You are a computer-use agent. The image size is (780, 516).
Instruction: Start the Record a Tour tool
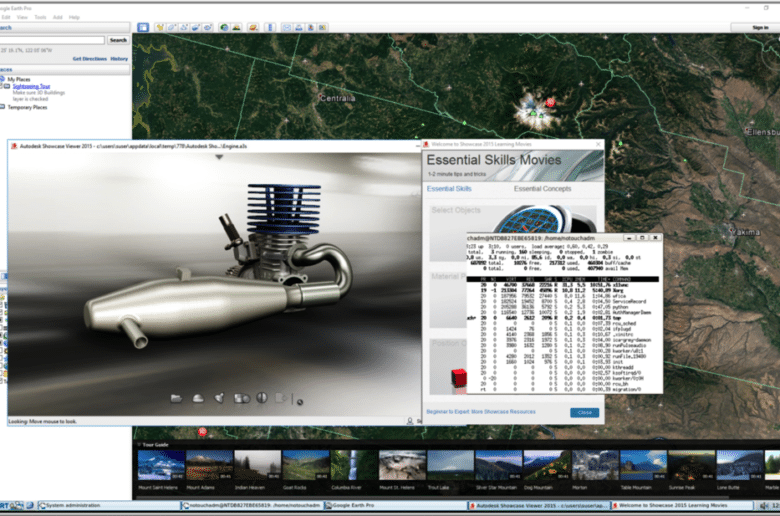point(207,27)
